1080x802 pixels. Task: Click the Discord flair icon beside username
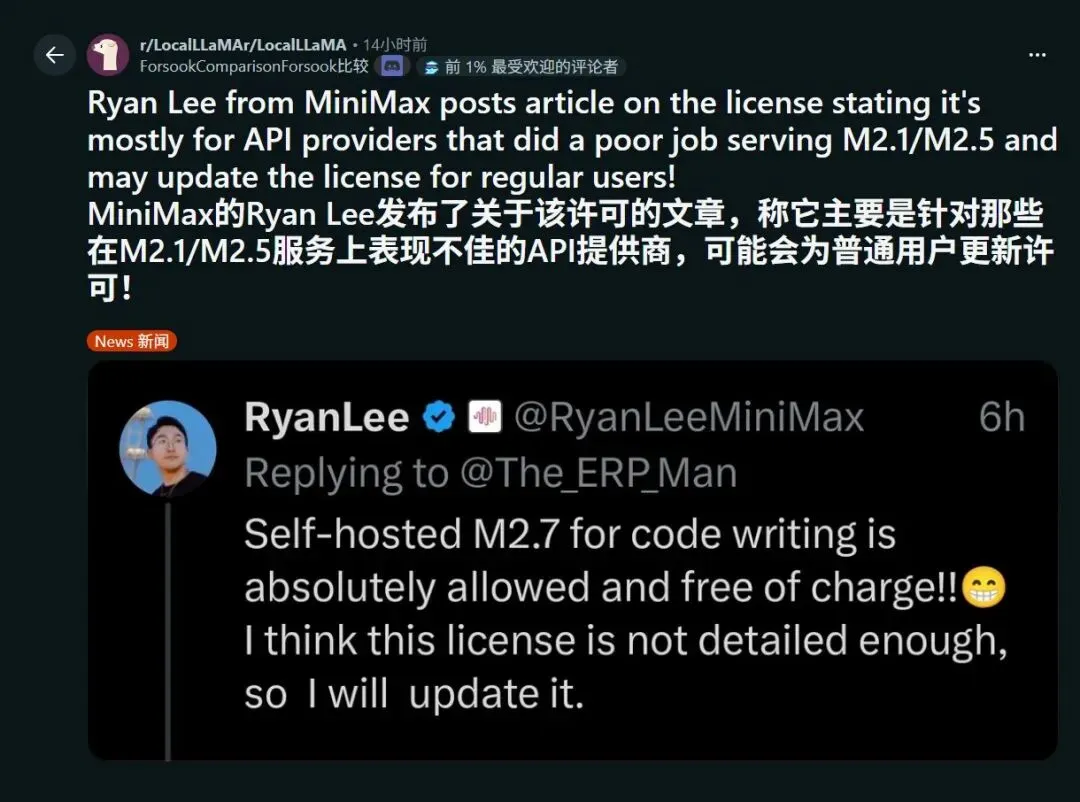pyautogui.click(x=392, y=66)
